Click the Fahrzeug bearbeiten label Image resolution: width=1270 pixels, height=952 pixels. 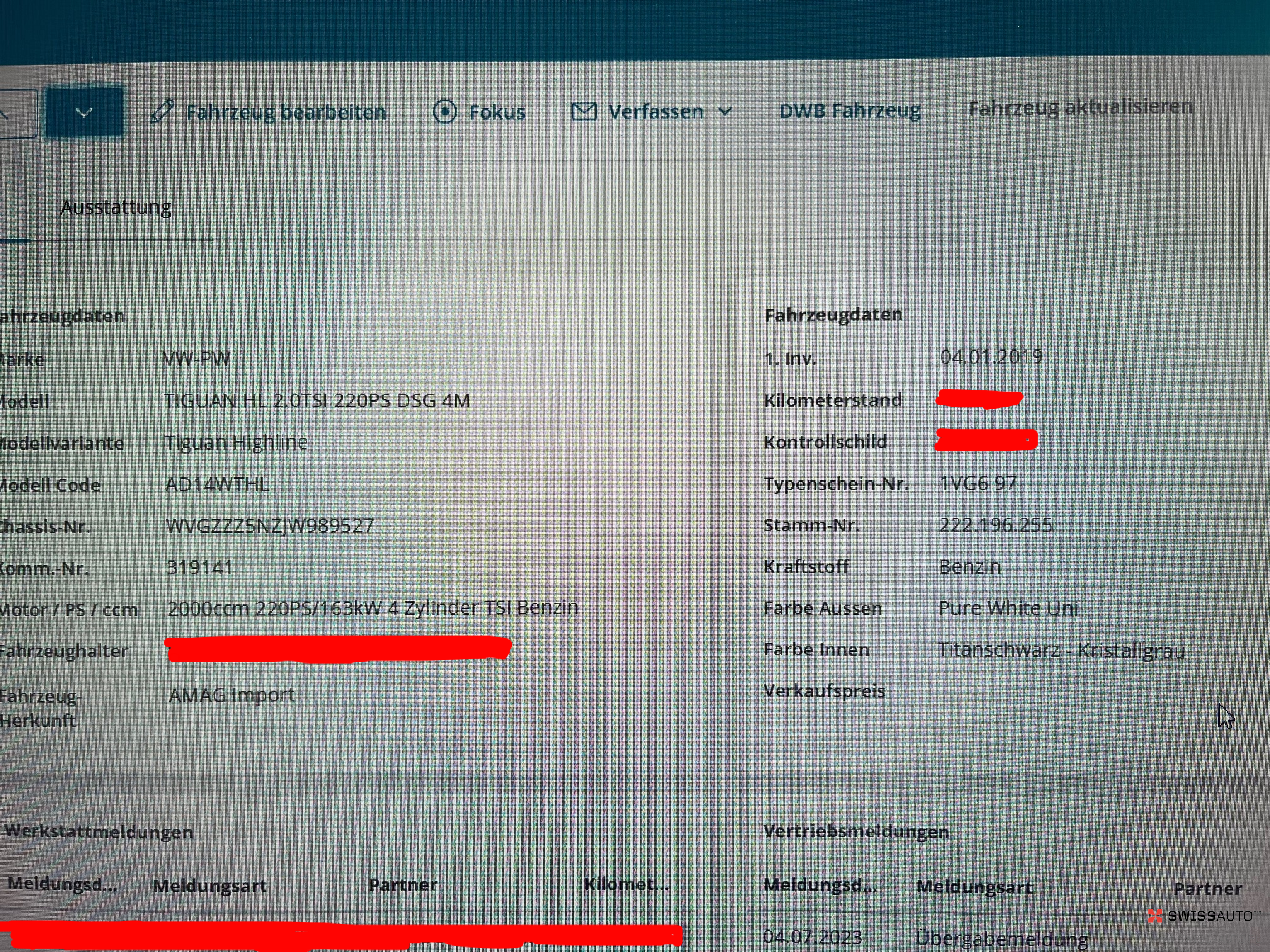(286, 112)
